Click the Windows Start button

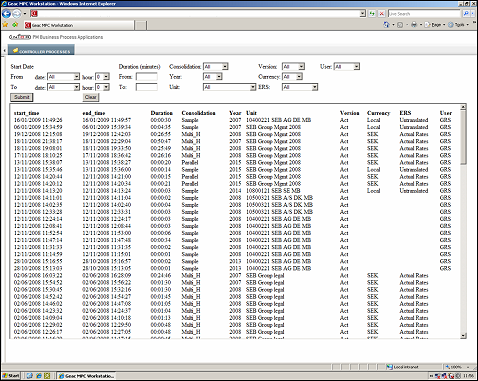pos(11,376)
